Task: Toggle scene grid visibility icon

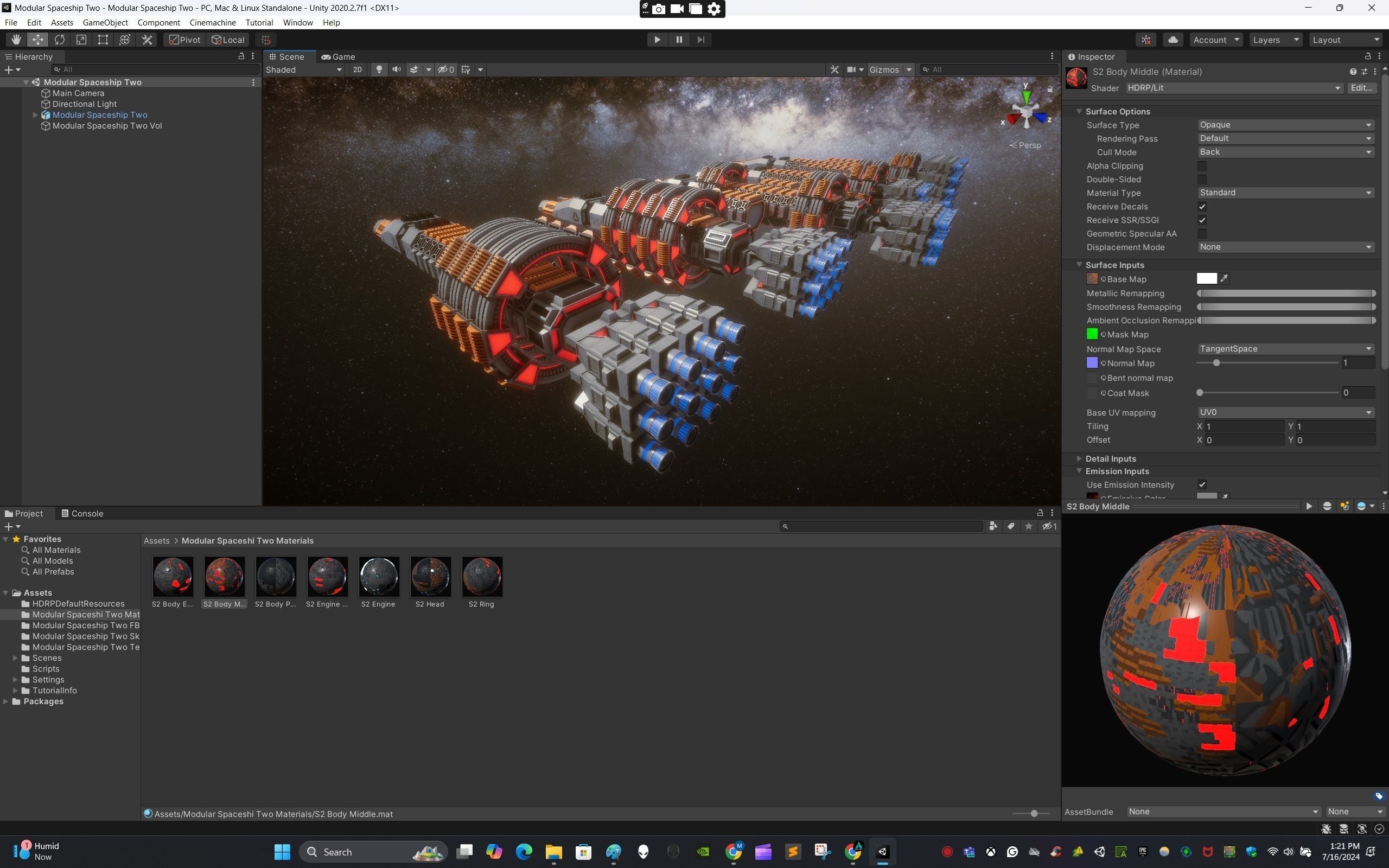Action: coord(466,69)
